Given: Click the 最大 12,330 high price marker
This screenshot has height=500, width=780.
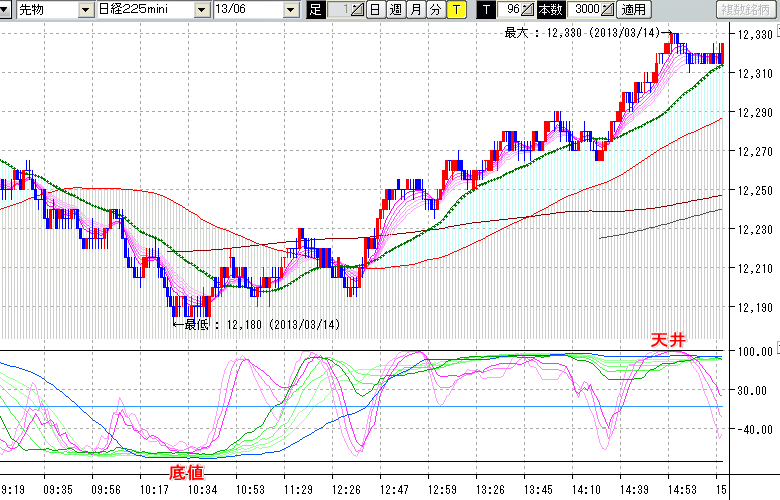Looking at the screenshot, I should coord(582,32).
